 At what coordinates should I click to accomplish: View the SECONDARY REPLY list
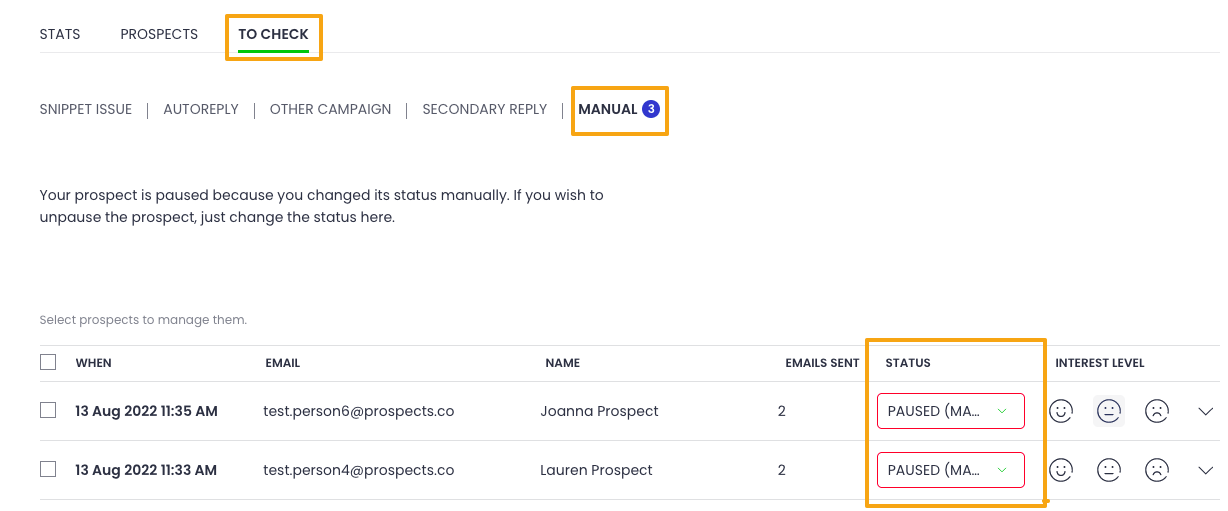point(485,109)
